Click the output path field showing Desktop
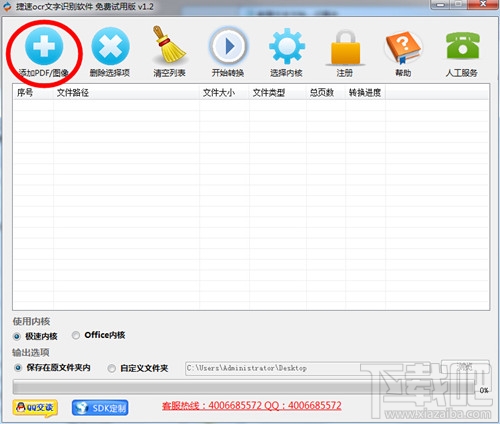Viewport: 500px width, 424px height. [x=313, y=368]
